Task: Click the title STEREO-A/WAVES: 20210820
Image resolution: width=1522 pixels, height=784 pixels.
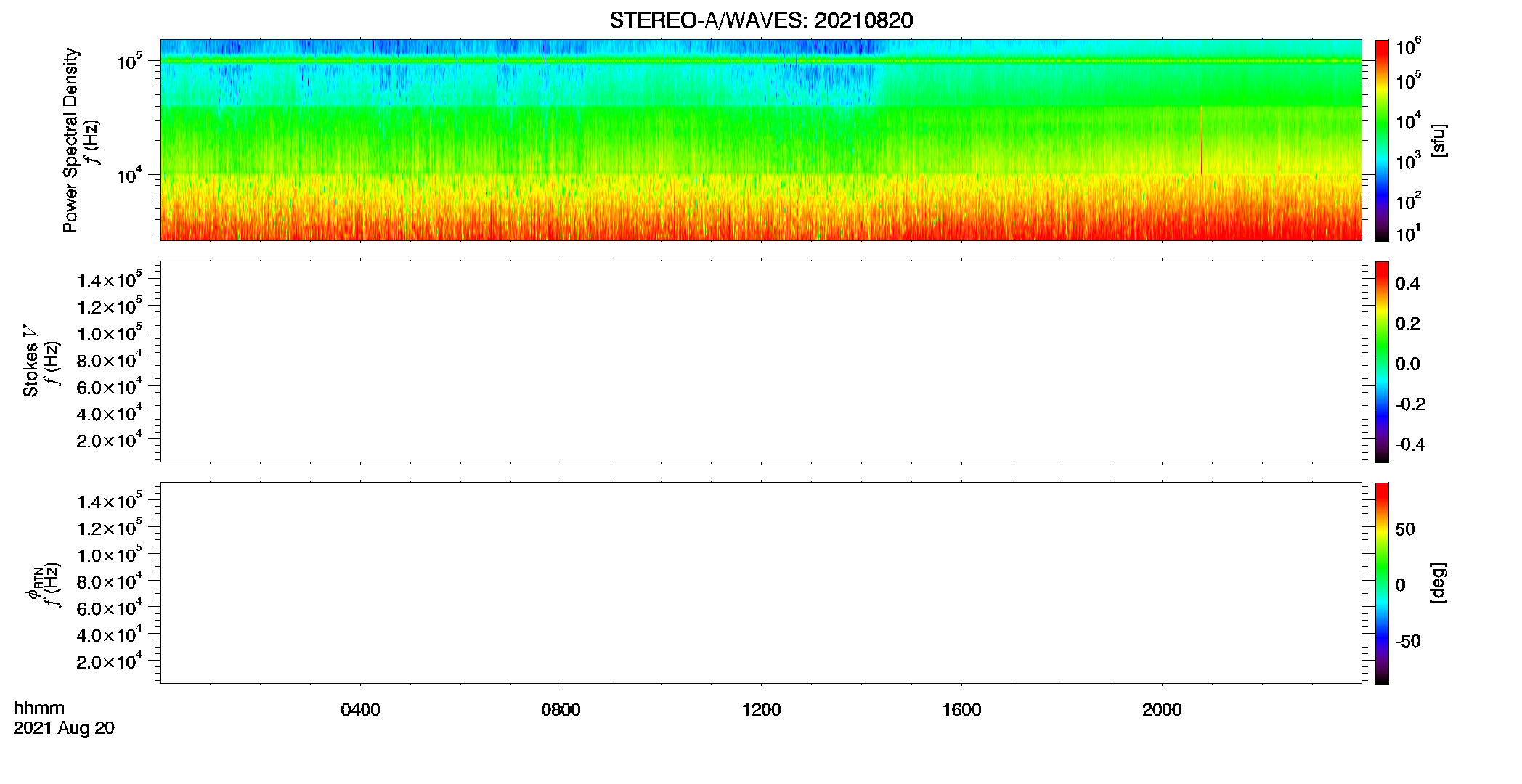Action: point(761,20)
